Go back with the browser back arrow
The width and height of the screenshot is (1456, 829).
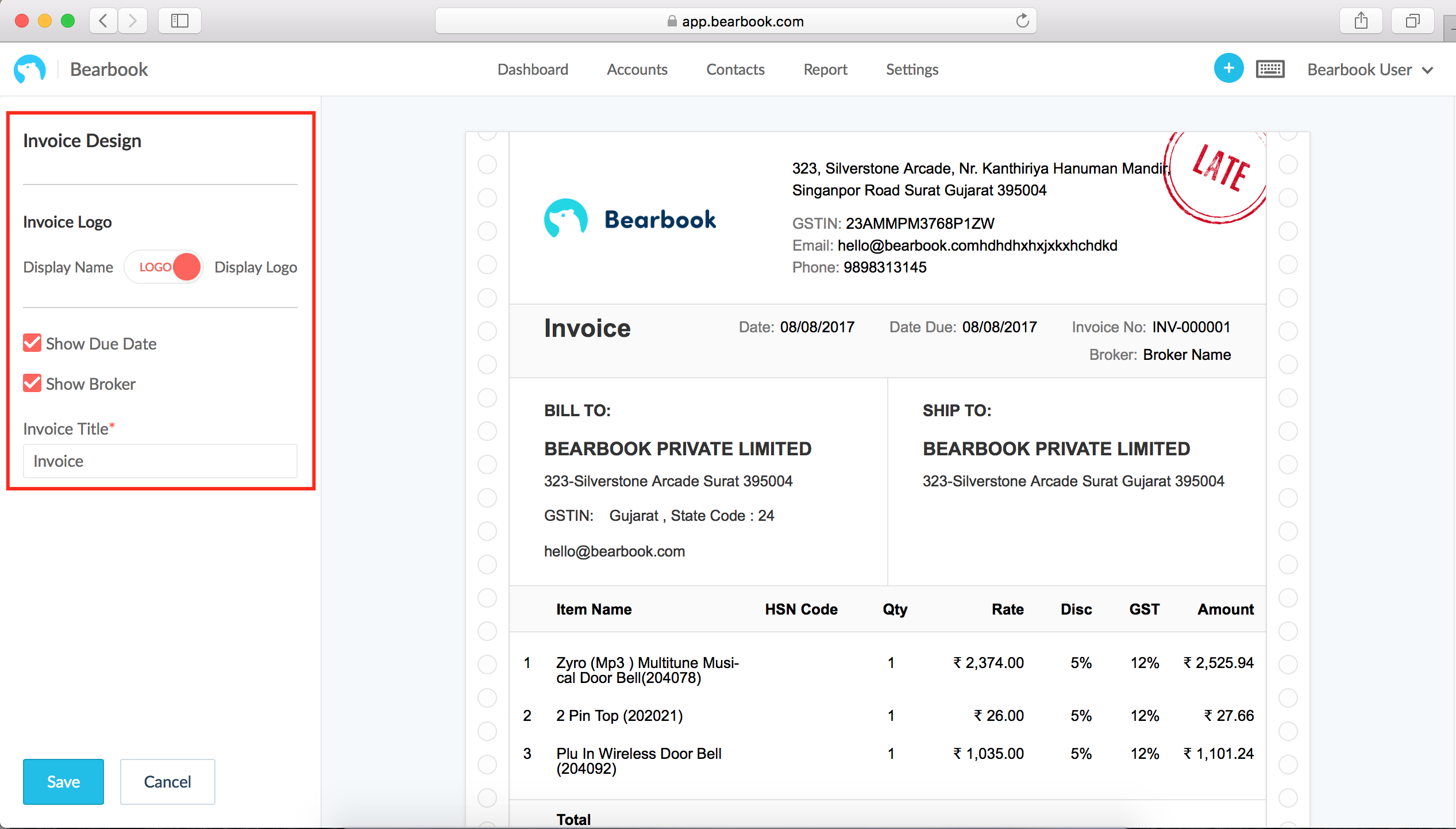click(103, 21)
